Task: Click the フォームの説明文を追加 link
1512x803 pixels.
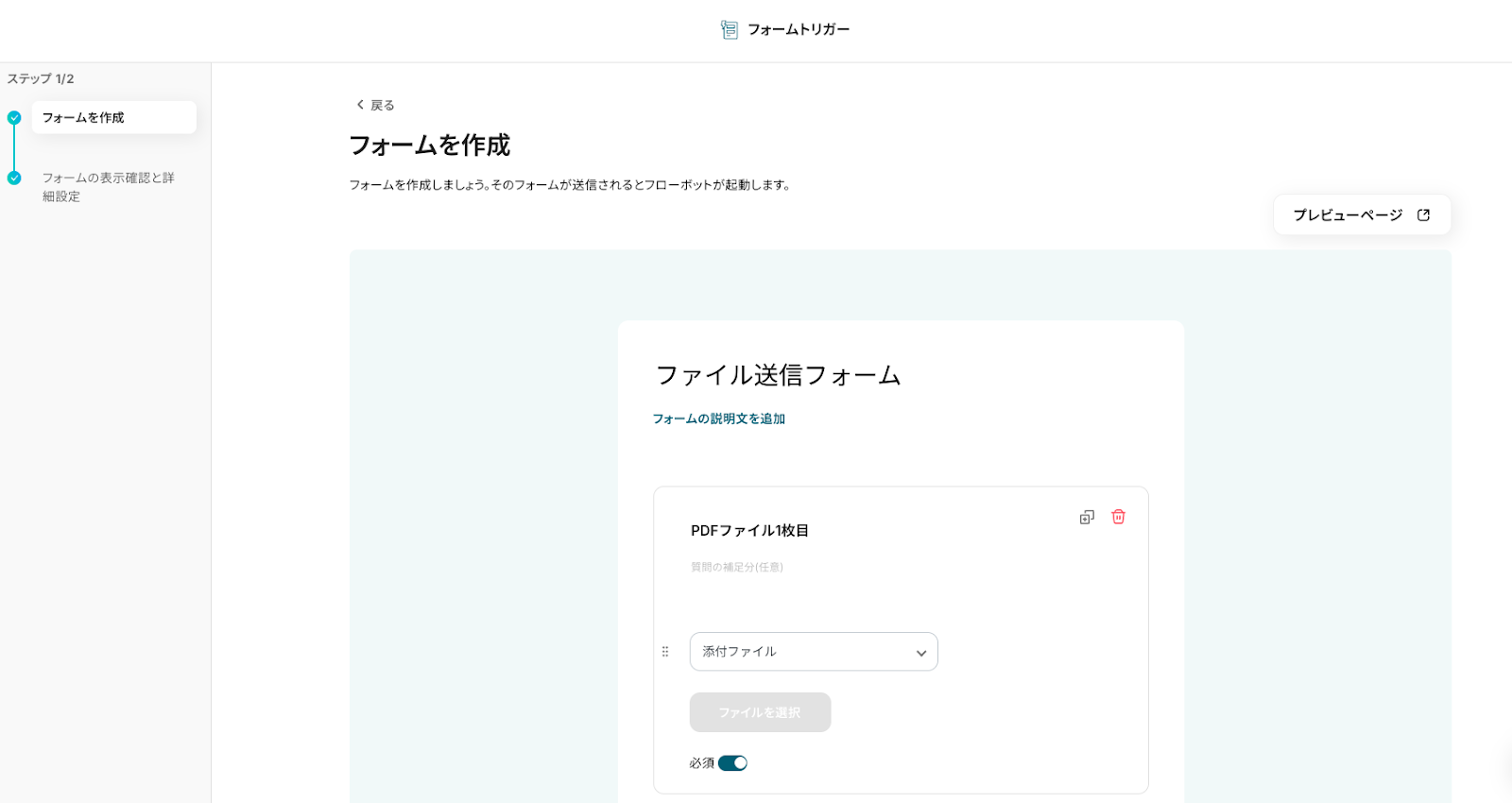Action: coord(719,419)
